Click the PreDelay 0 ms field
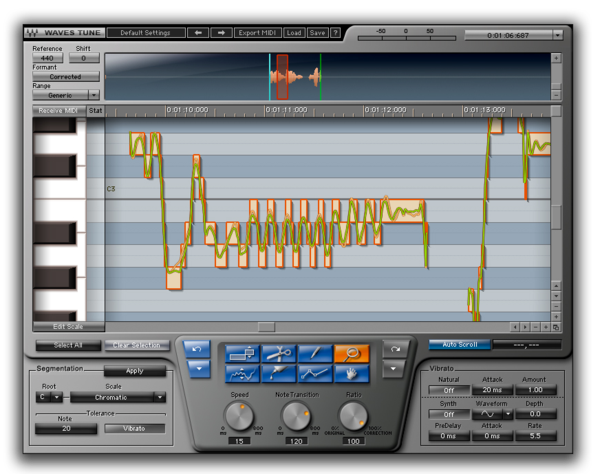The height and width of the screenshot is (474, 600). [449, 436]
